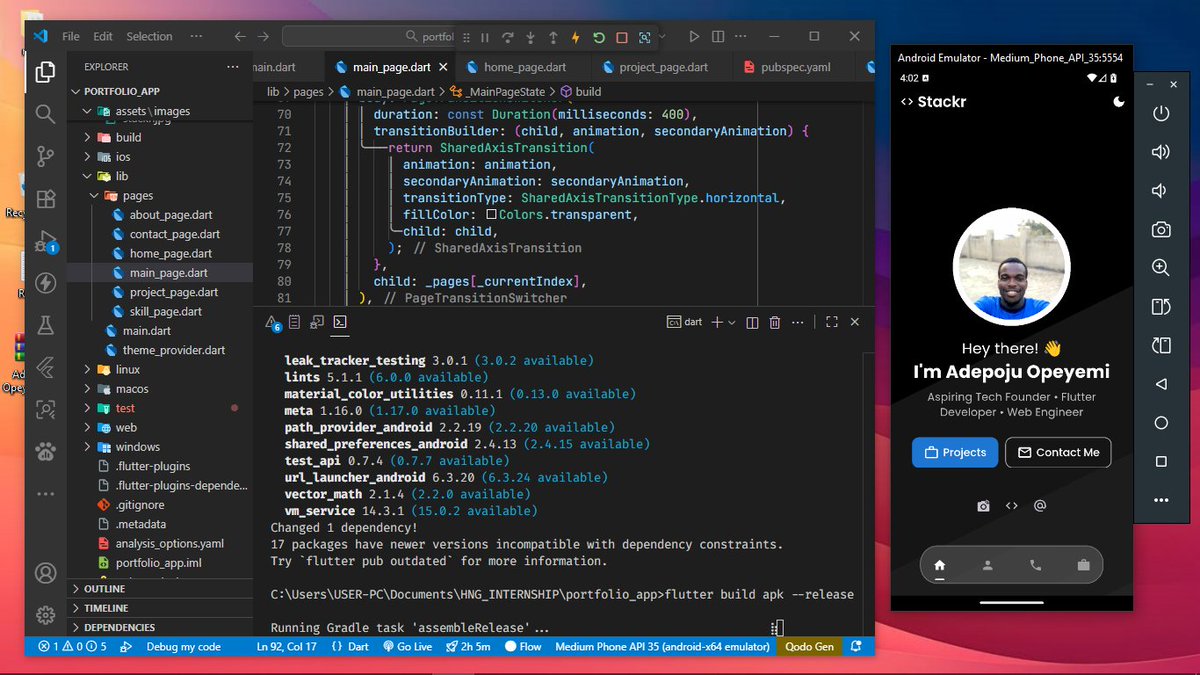1200x675 pixels.
Task: Rotate the emulator display
Action: click(x=1161, y=307)
